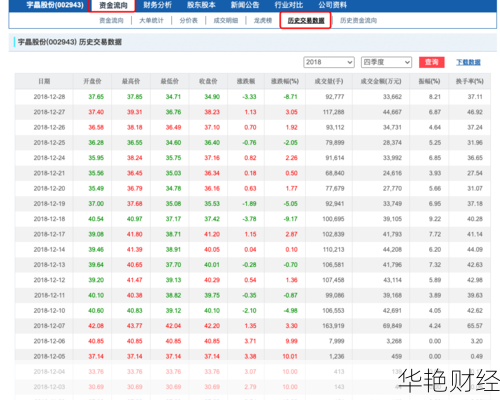
Task: Click the 9.22 amplitude value in the 2018-12-18 row
Action: [435, 219]
